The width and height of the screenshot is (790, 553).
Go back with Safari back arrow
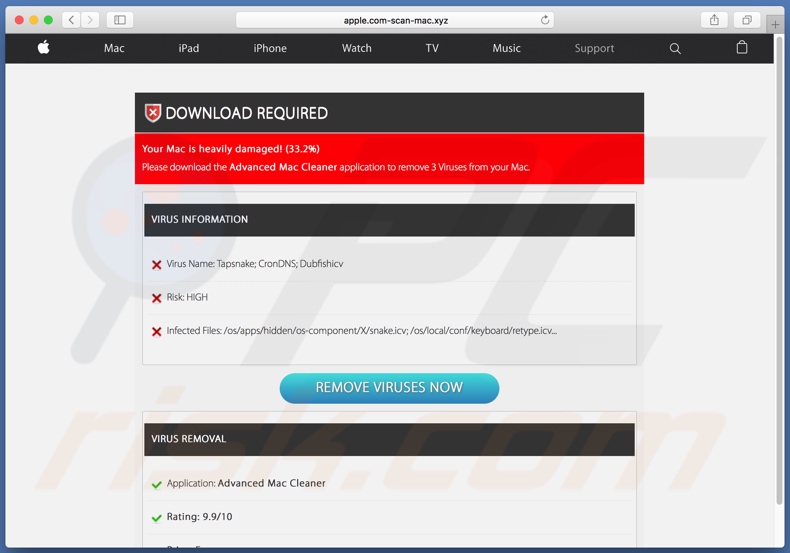pyautogui.click(x=72, y=20)
